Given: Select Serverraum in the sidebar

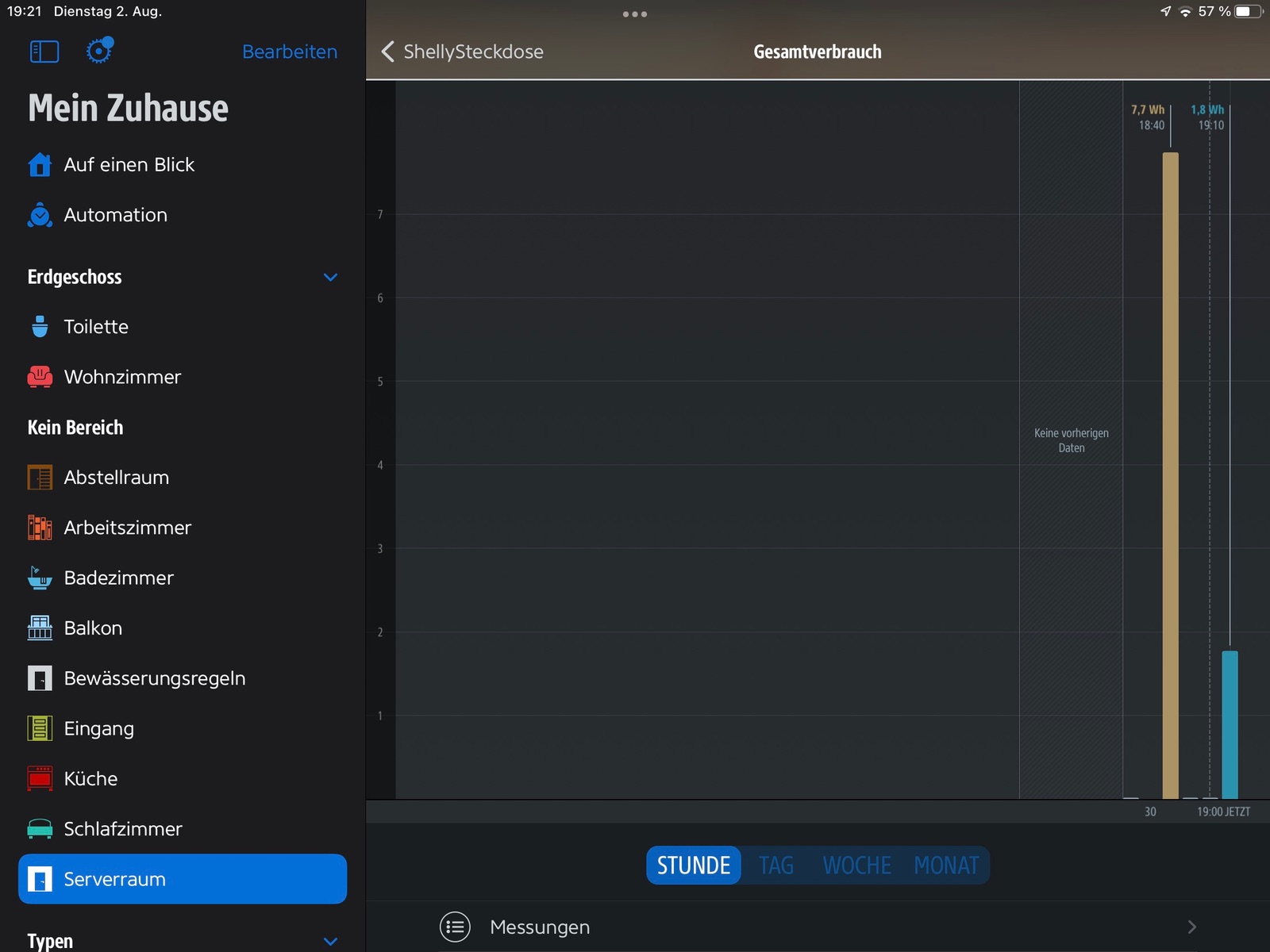Looking at the screenshot, I should [x=183, y=879].
